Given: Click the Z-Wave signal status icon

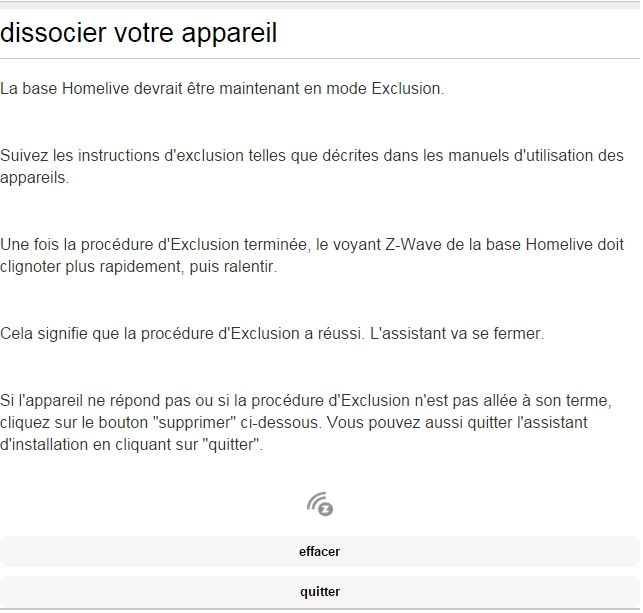Looking at the screenshot, I should click(x=319, y=504).
